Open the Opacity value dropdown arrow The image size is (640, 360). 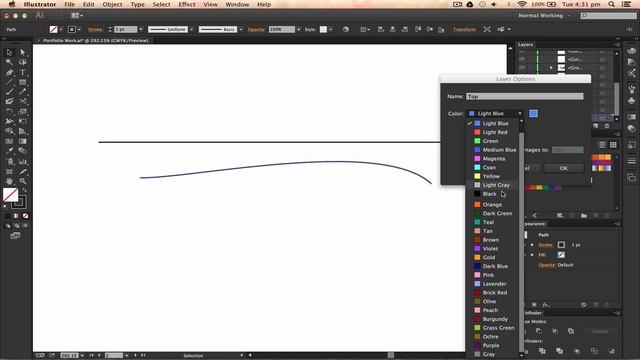[298, 29]
